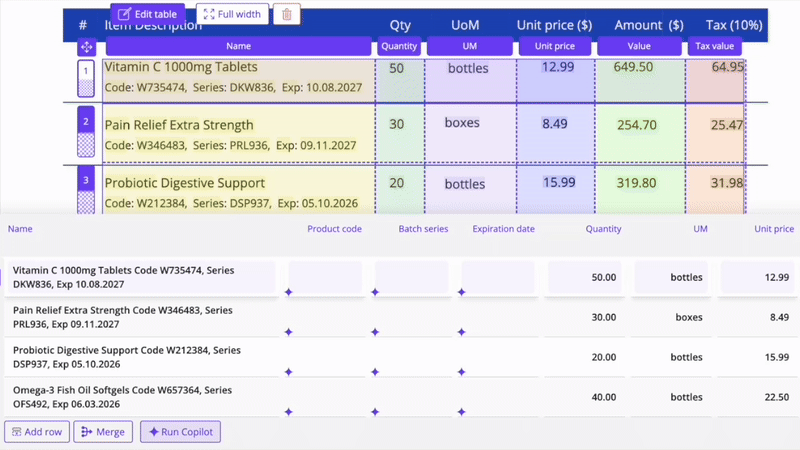The width and height of the screenshot is (800, 450).
Task: Click Copilot sparkle for Omega-3 expiration date
Action: (462, 412)
